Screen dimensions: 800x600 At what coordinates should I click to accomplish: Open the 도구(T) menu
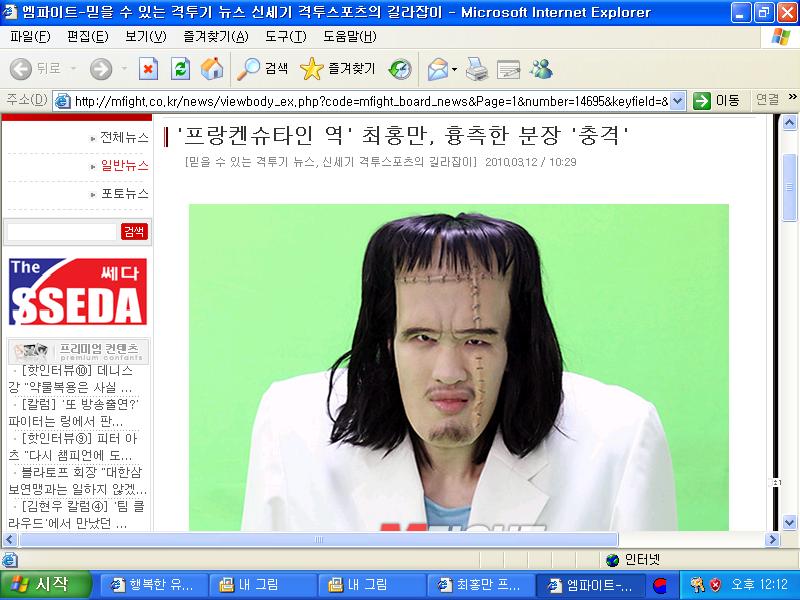tap(286, 37)
